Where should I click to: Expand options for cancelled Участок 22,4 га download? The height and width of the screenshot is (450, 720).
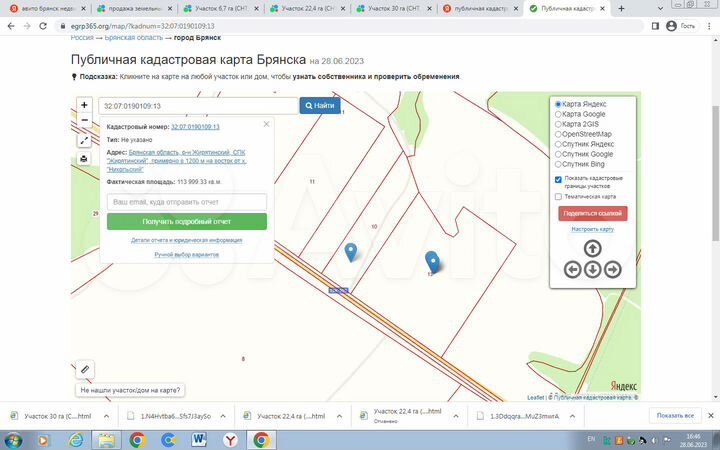pos(456,416)
